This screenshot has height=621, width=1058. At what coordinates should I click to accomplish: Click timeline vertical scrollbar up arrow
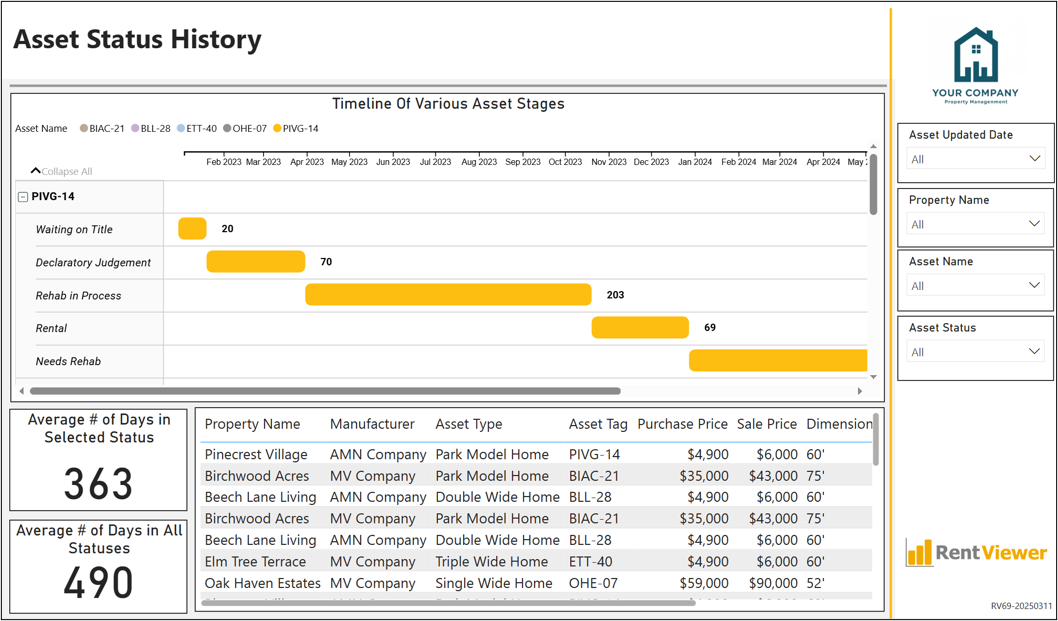[x=874, y=146]
